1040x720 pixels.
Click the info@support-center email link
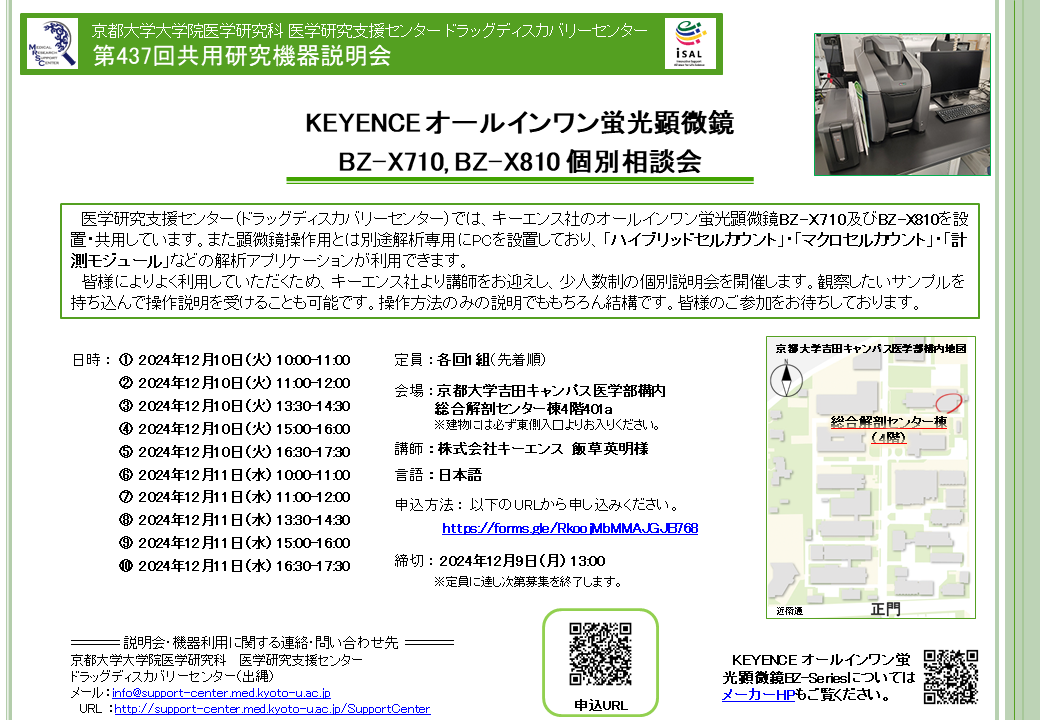pyautogui.click(x=222, y=693)
